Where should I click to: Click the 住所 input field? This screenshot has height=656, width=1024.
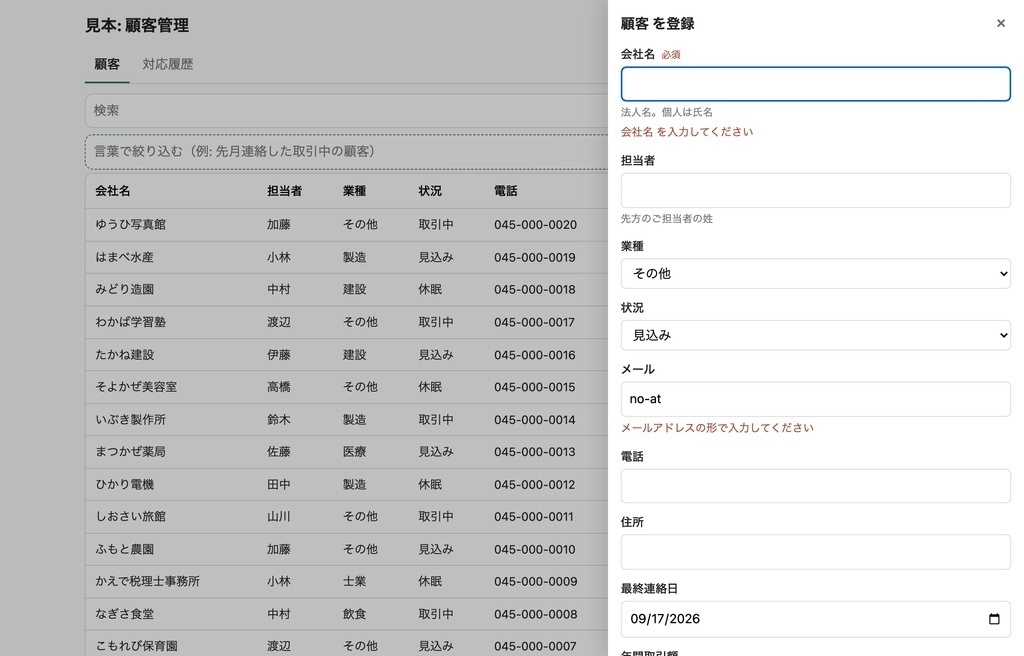point(816,551)
